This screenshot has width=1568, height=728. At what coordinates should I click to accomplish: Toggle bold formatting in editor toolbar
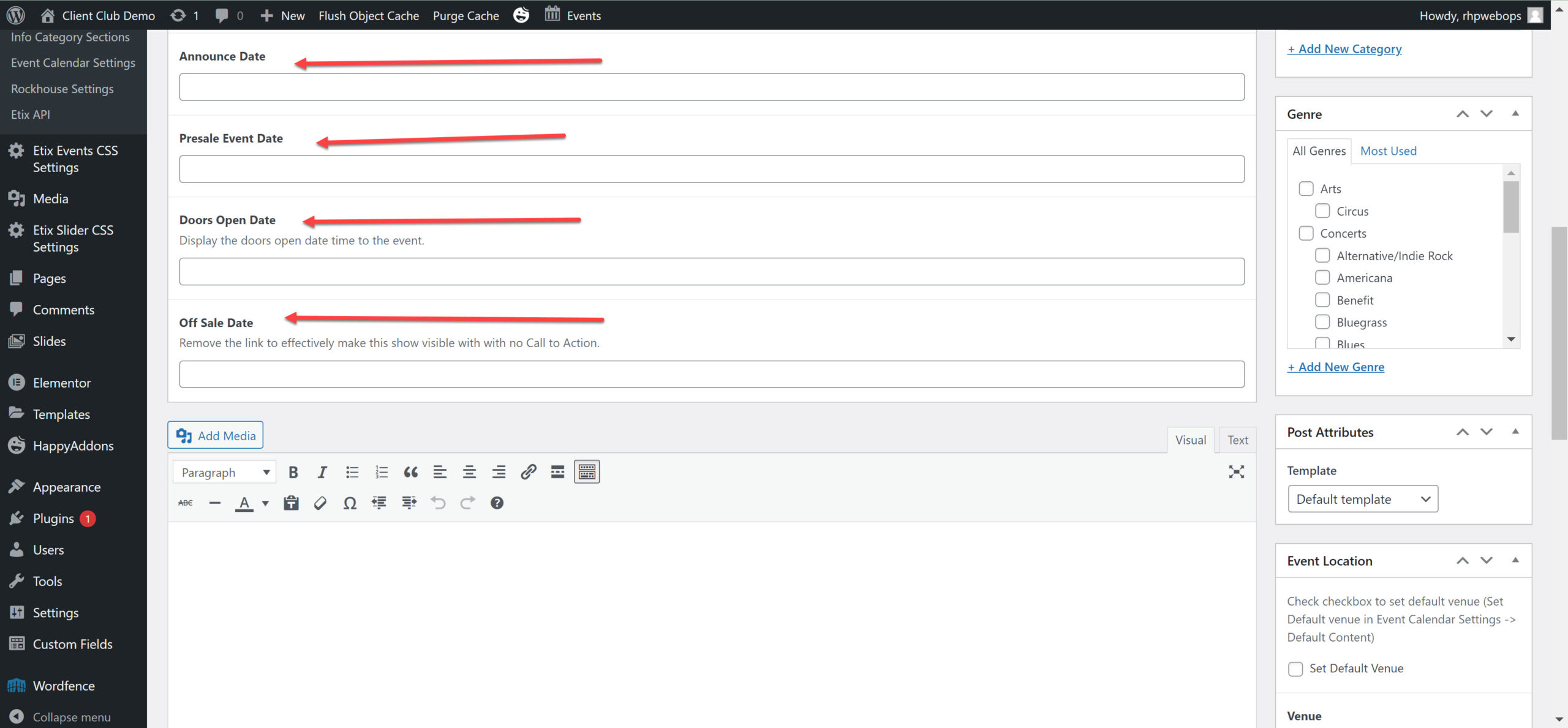click(293, 472)
